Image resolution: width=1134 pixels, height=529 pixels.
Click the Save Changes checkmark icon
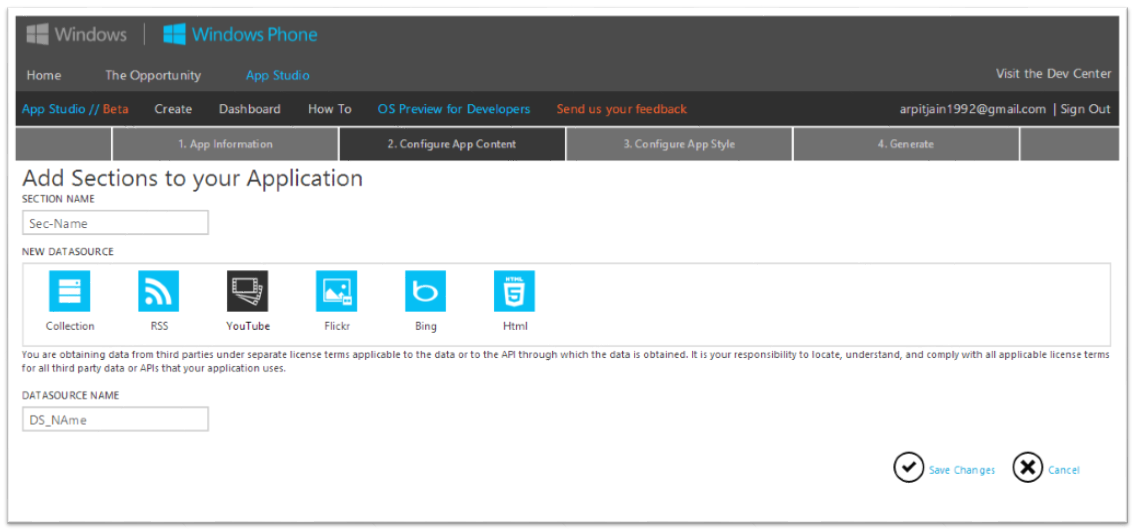908,467
